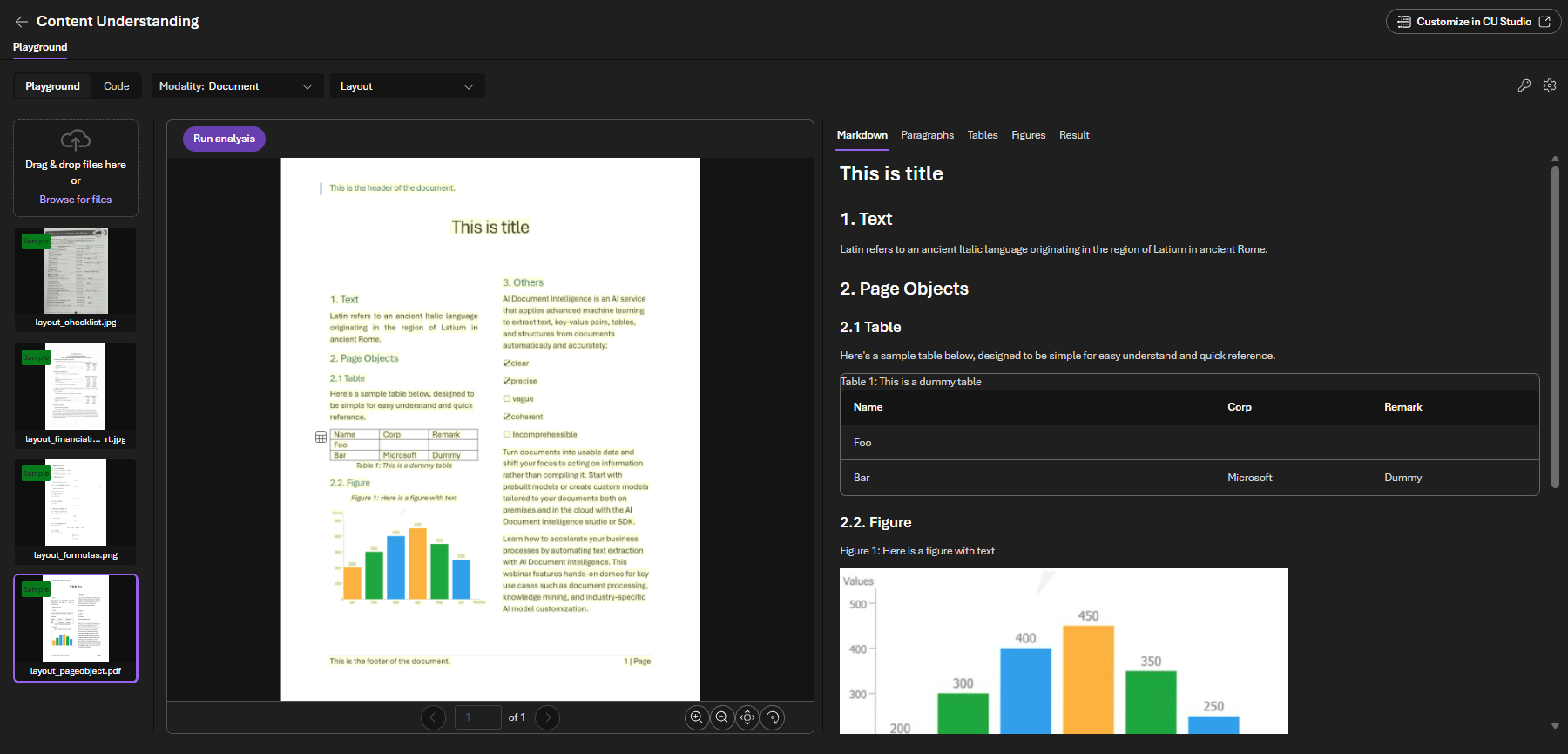Select the Markdown results tab
The width and height of the screenshot is (1568, 754).
point(862,135)
